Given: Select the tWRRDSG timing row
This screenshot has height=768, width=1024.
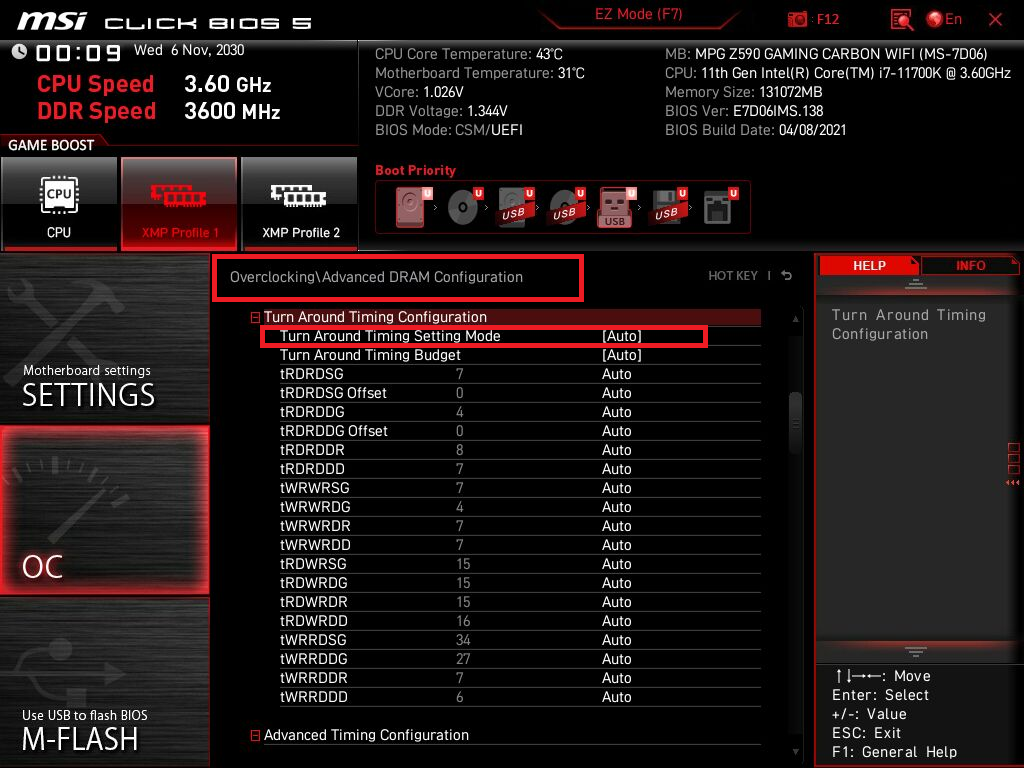Looking at the screenshot, I should click(x=520, y=639).
